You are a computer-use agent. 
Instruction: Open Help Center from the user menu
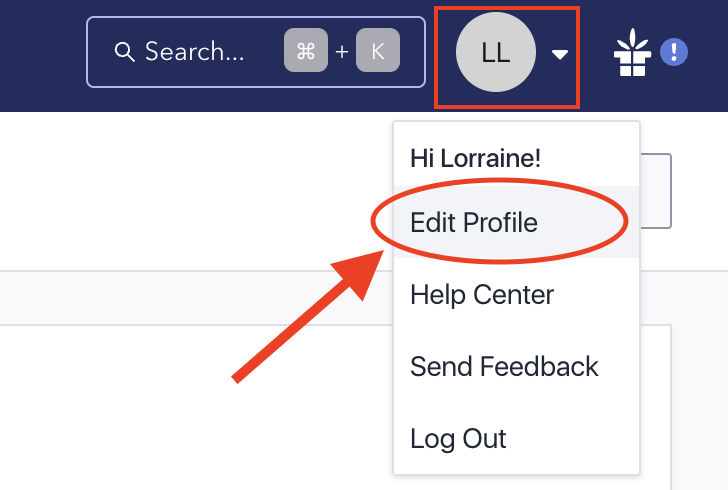click(x=482, y=295)
